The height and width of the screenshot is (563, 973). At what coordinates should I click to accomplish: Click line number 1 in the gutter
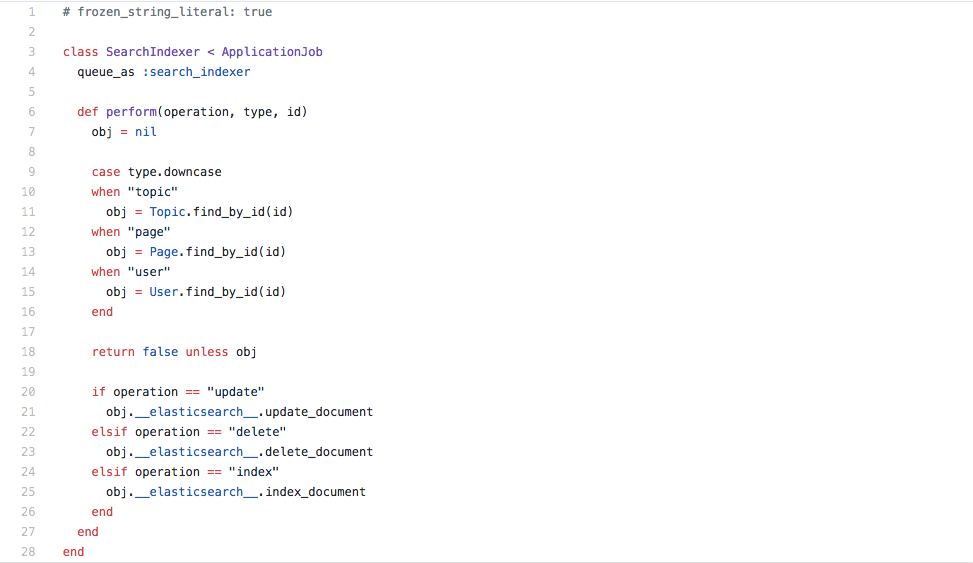click(x=32, y=12)
